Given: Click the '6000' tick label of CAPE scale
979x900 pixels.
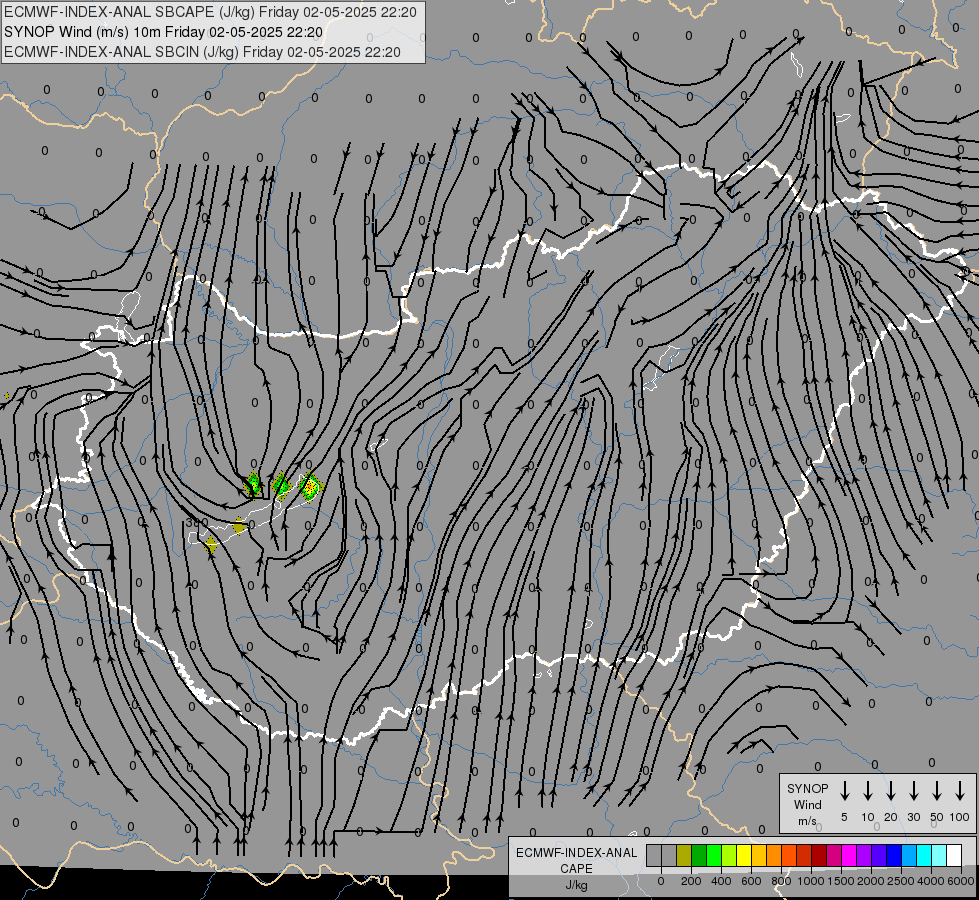Looking at the screenshot, I should (x=961, y=881).
